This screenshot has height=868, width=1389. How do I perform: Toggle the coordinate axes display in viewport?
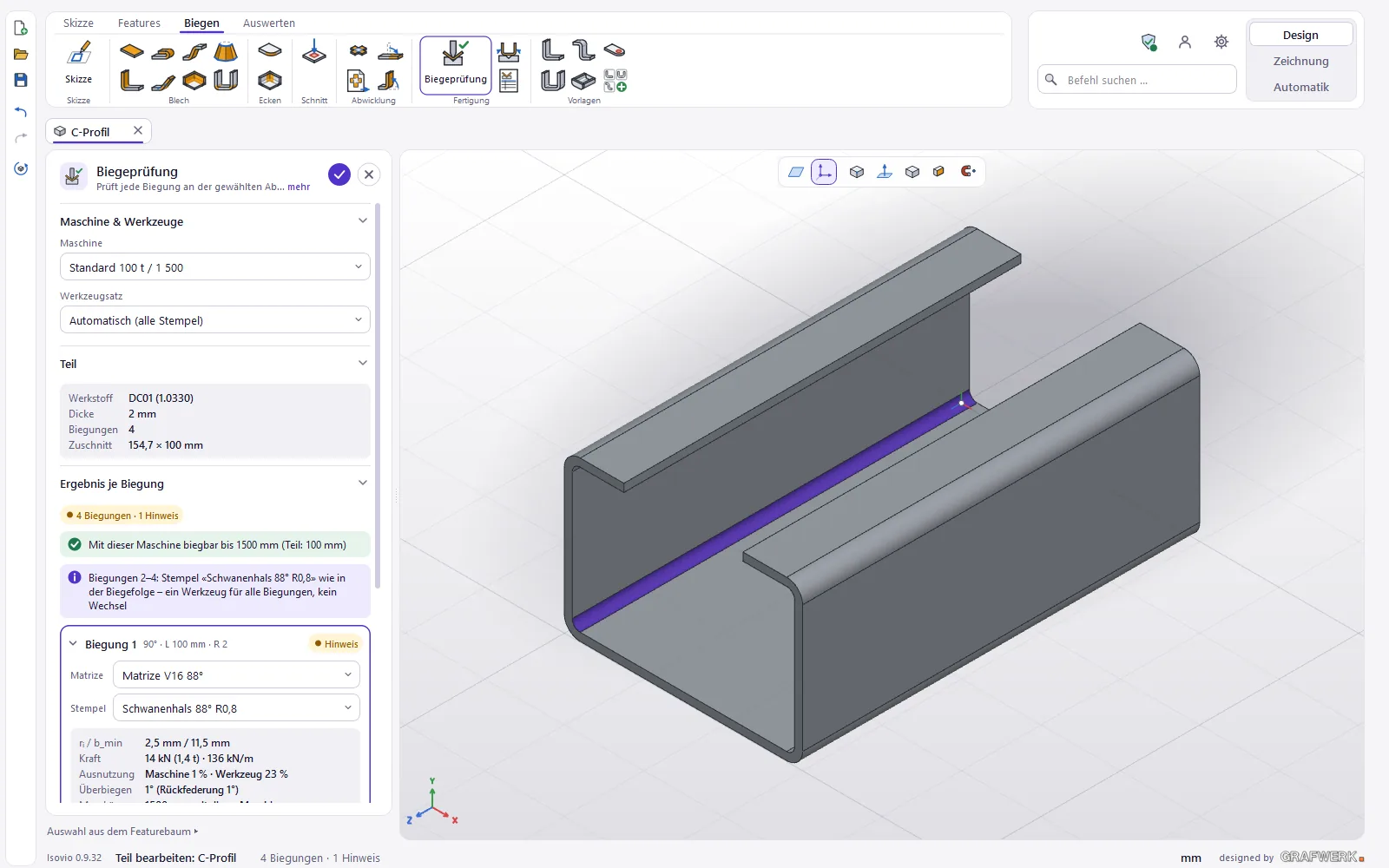tap(824, 172)
